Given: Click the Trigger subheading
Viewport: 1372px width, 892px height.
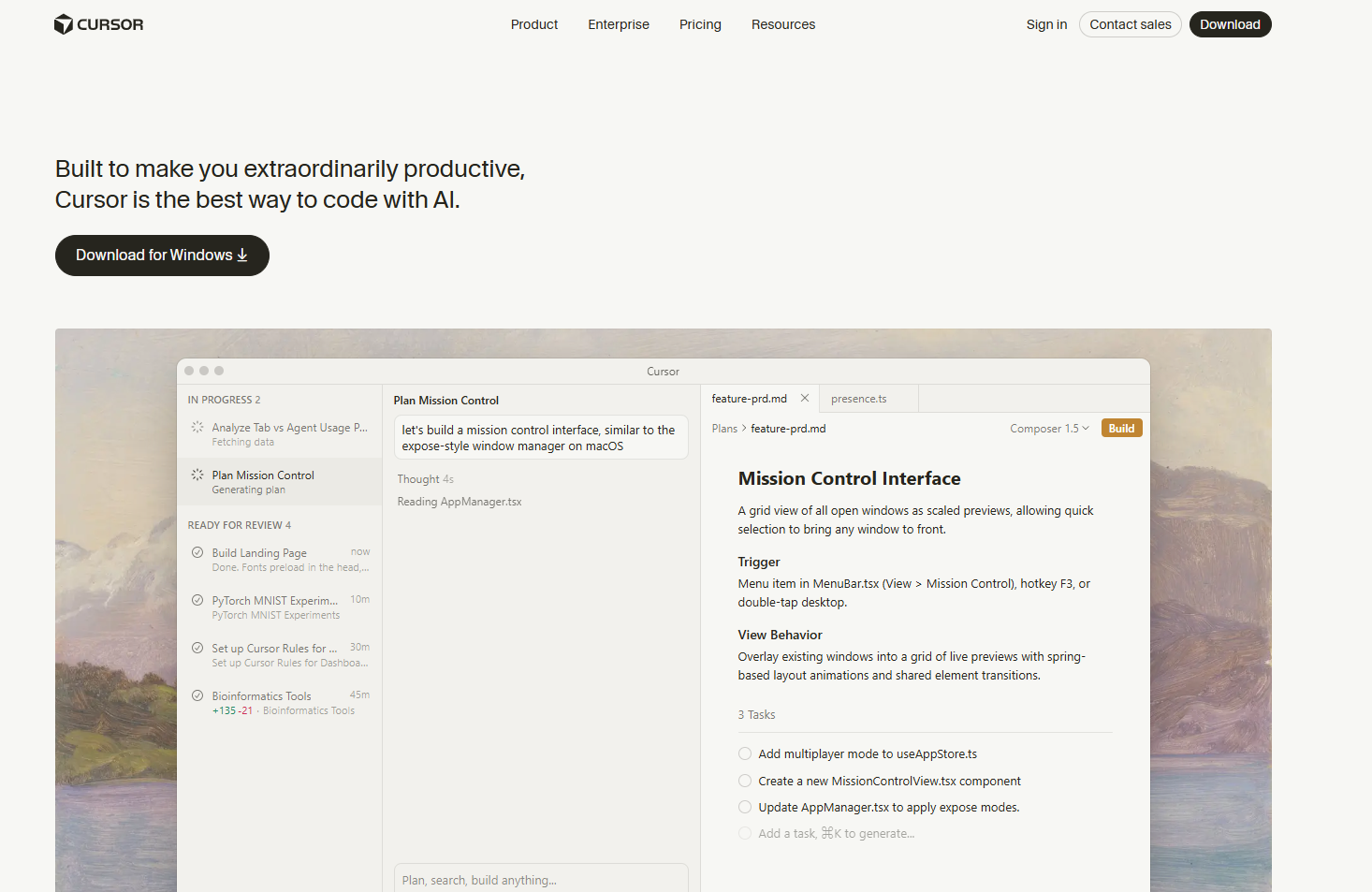Looking at the screenshot, I should tap(759, 562).
